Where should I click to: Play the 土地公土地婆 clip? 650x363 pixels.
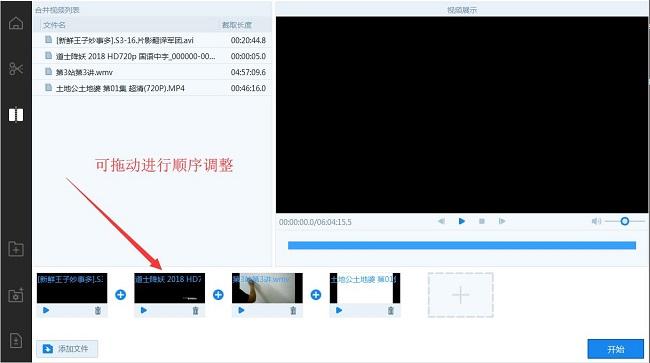[339, 310]
